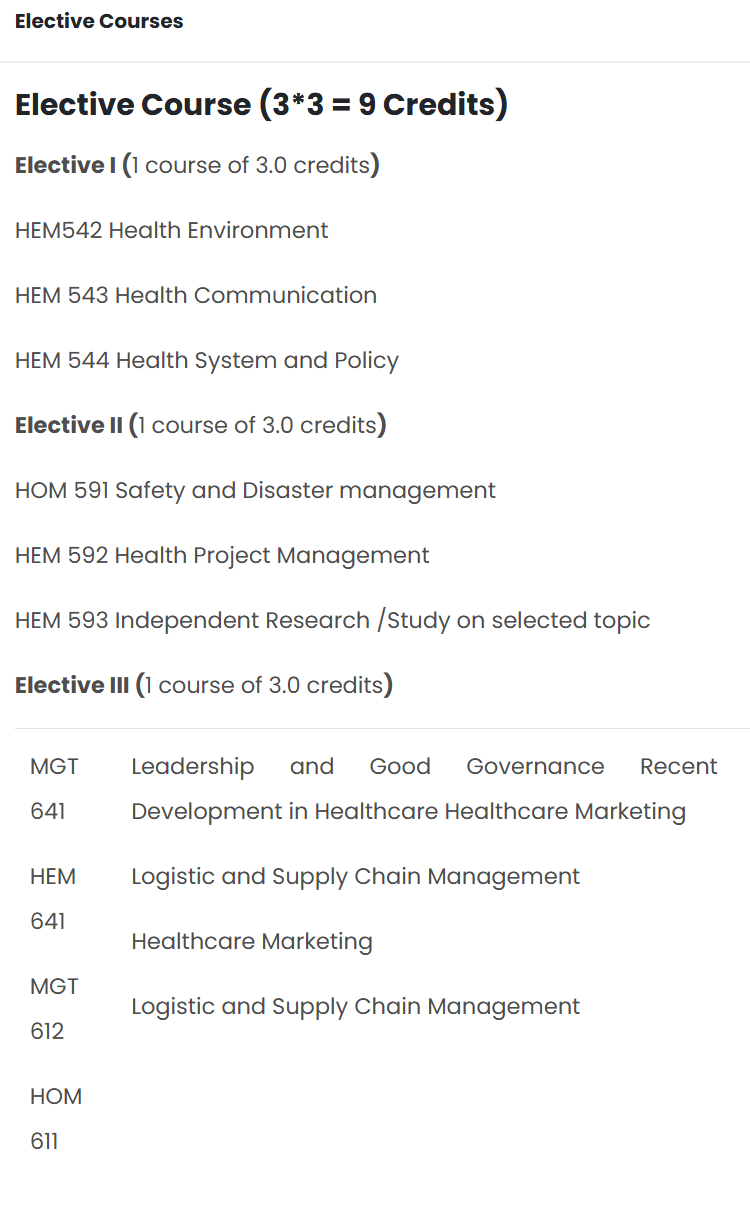
Task: Click first Logistic and Supply Chain Management entry
Action: click(355, 877)
